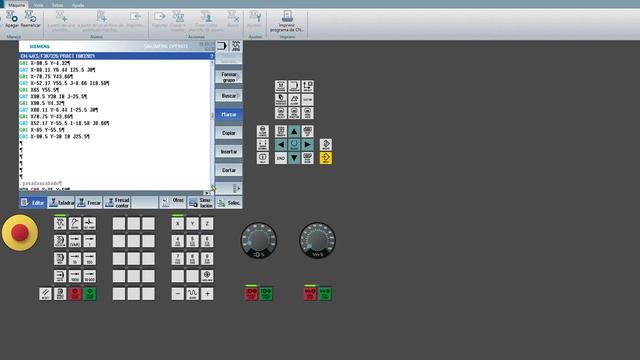Click the cursor up arrow key
The image size is (640, 360).
[x=294, y=131]
